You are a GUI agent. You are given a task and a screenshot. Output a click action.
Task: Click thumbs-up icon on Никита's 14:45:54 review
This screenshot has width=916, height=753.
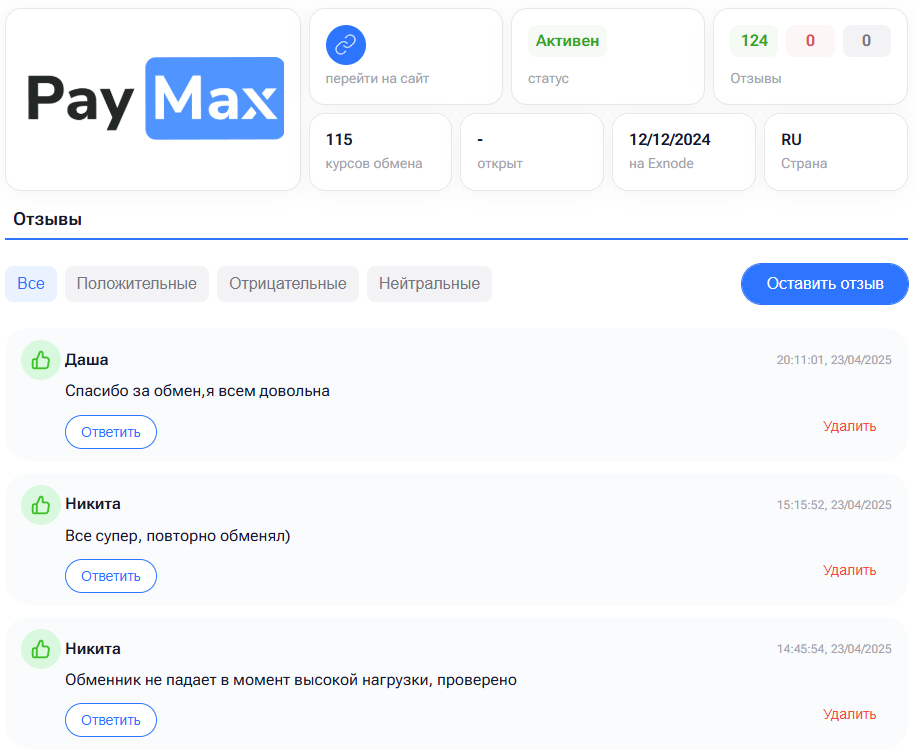point(41,648)
